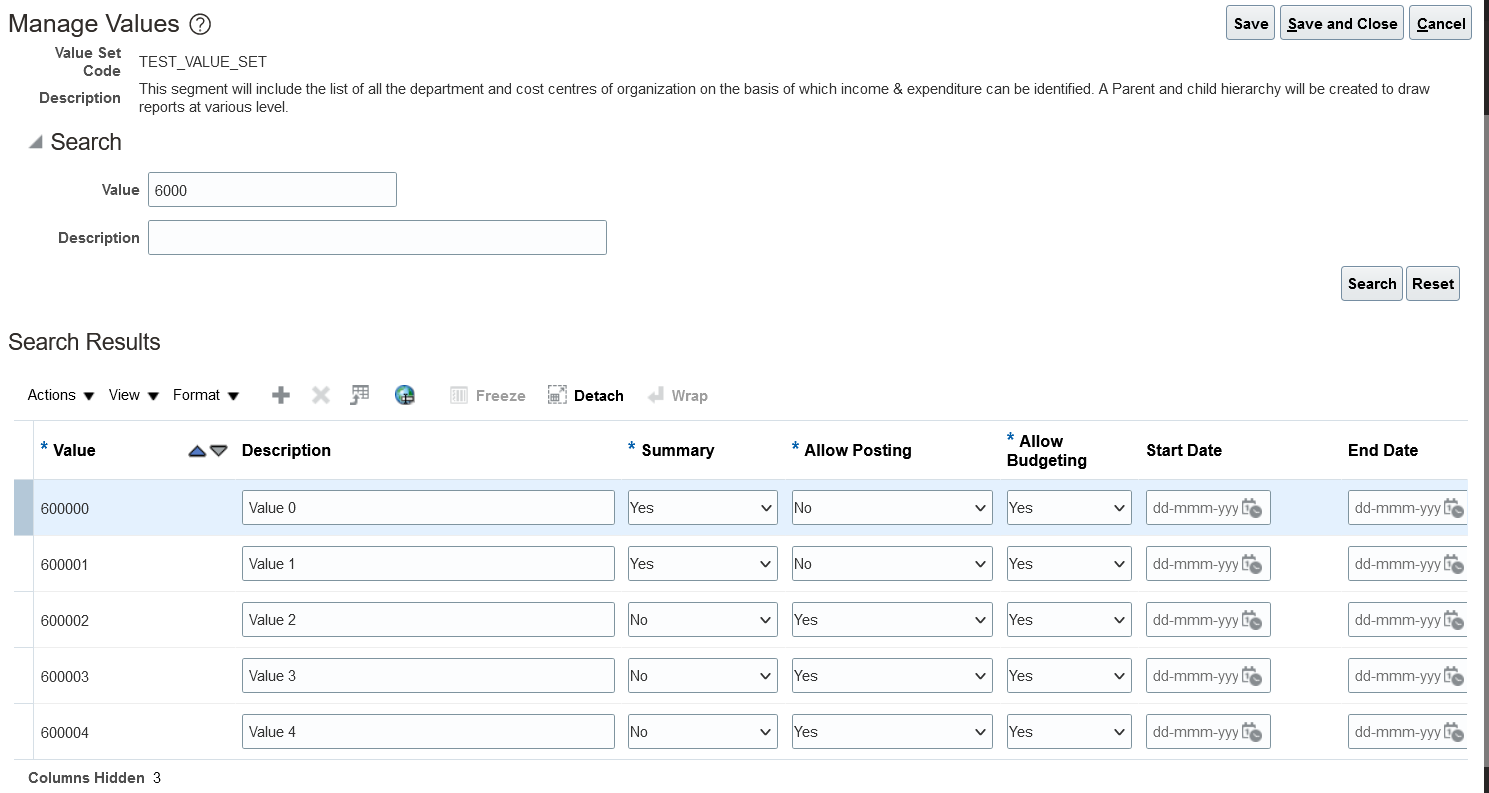Sort Value column descending
1489x793 pixels.
pos(219,451)
